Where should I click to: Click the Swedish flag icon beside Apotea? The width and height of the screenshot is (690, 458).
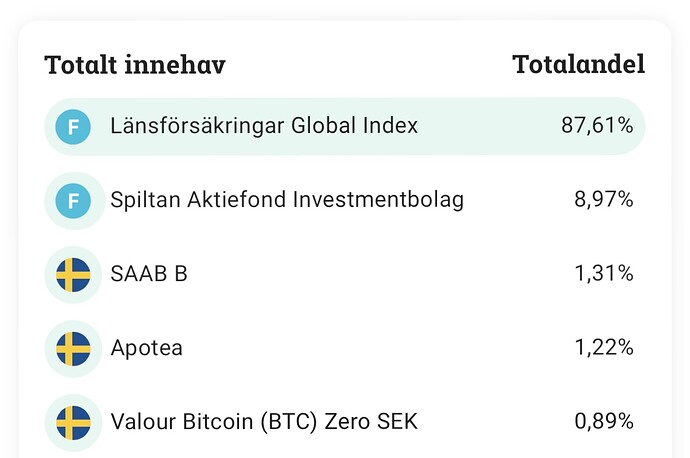coord(73,348)
